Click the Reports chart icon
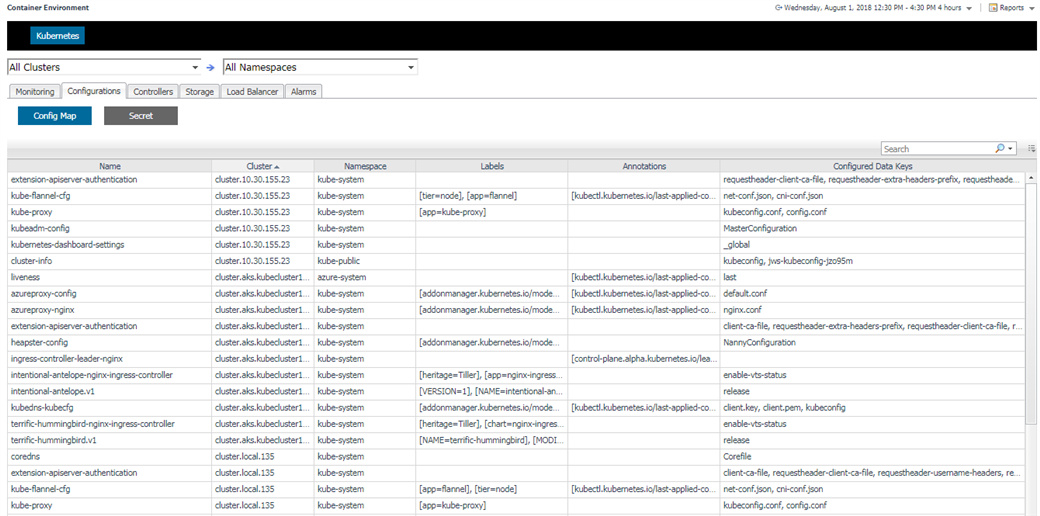Viewport: 1040px width, 516px height. 993,8
